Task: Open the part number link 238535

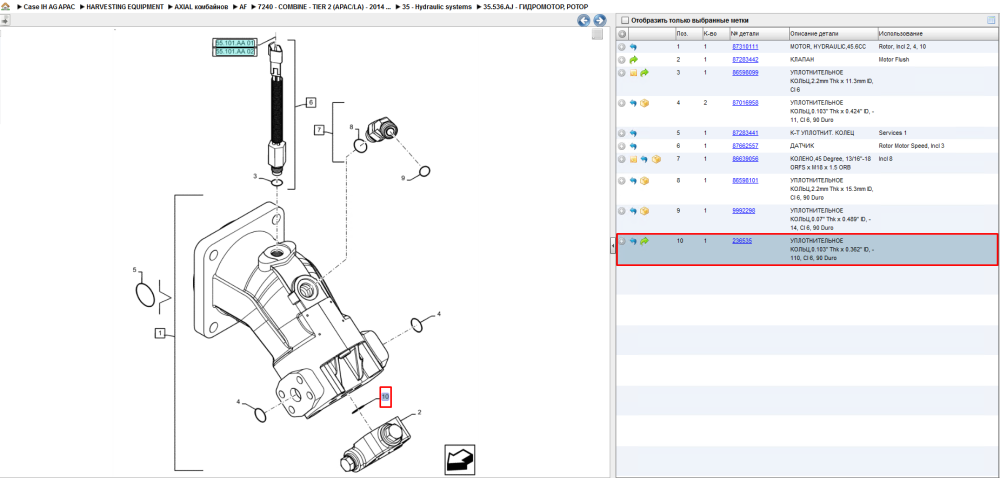Action: coord(742,242)
